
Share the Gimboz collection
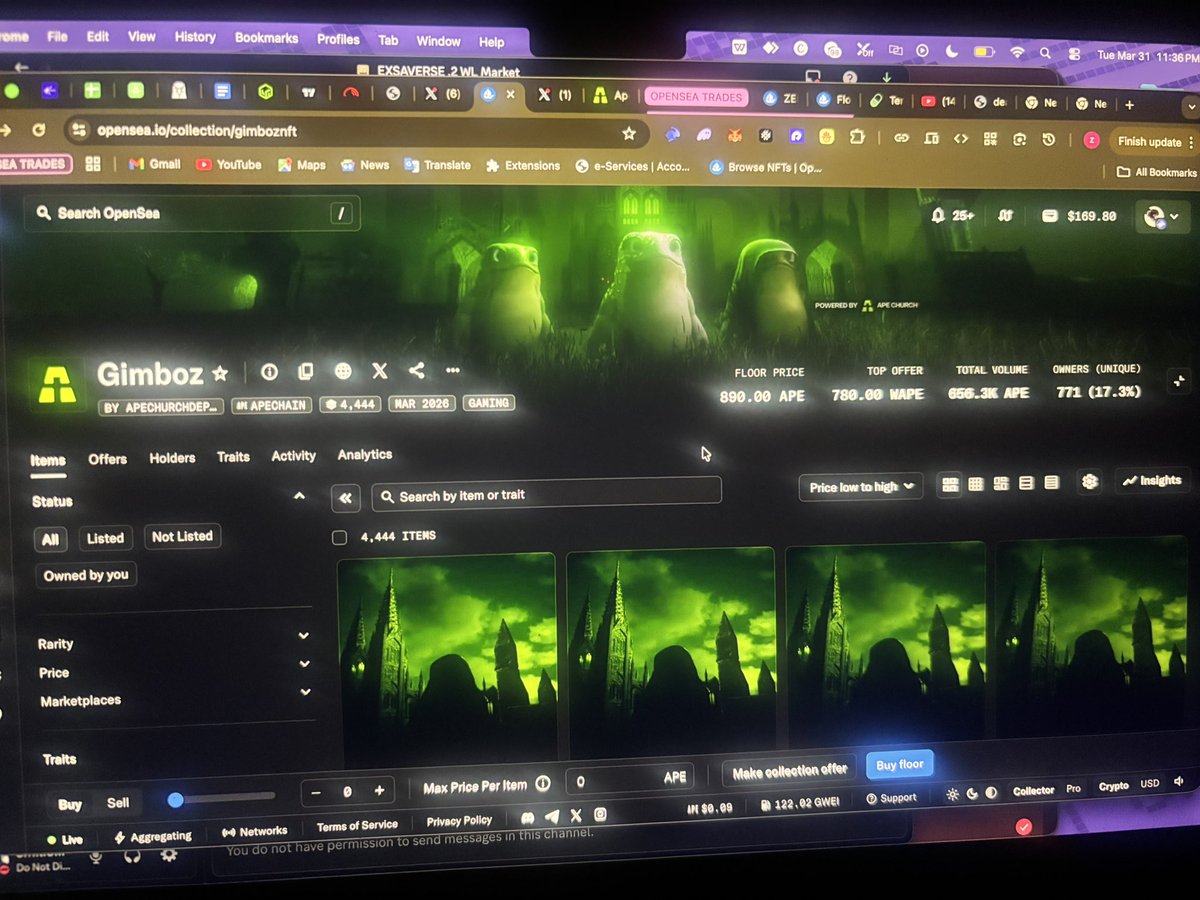click(417, 370)
